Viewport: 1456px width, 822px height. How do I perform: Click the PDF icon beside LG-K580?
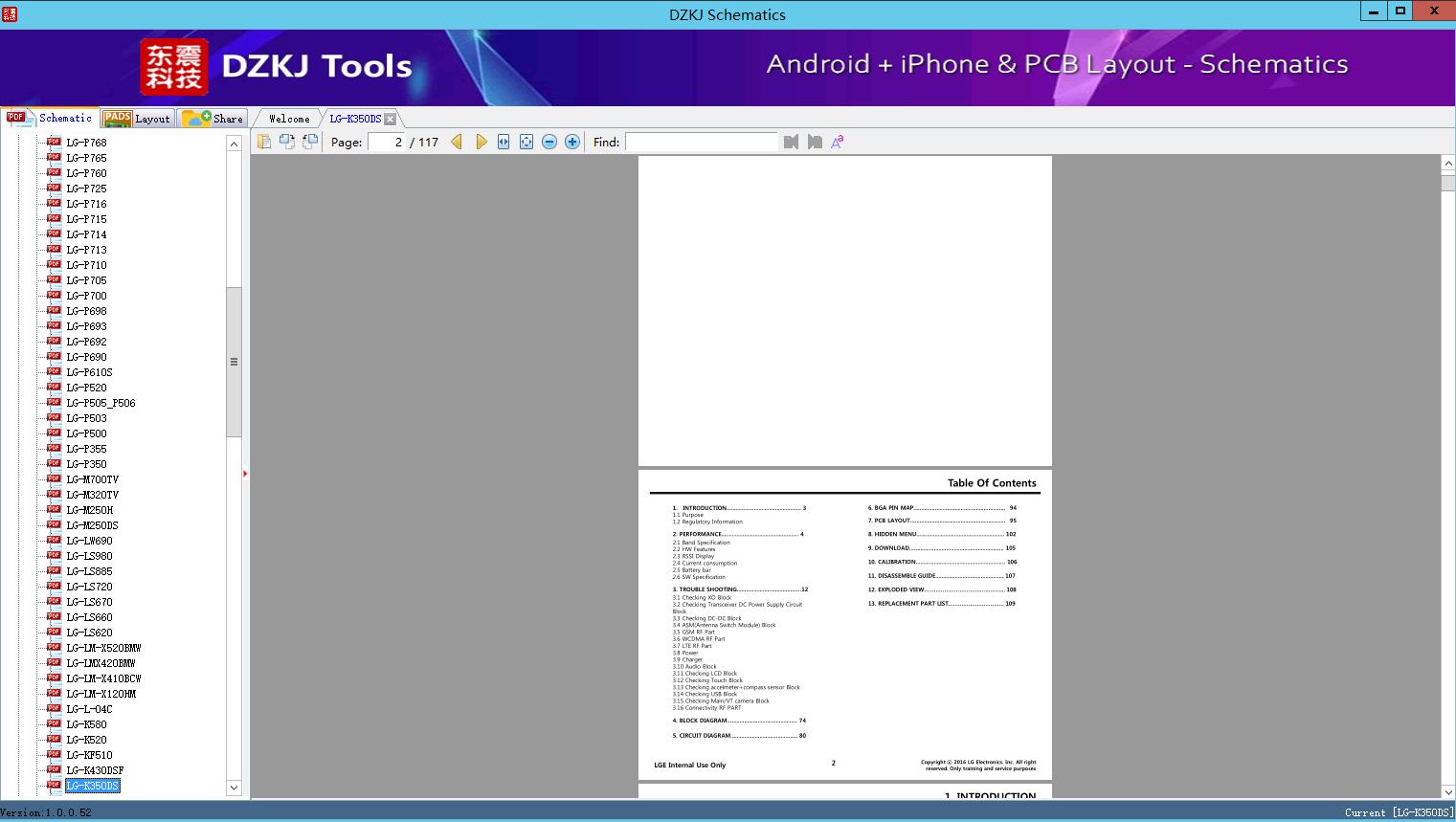point(54,723)
